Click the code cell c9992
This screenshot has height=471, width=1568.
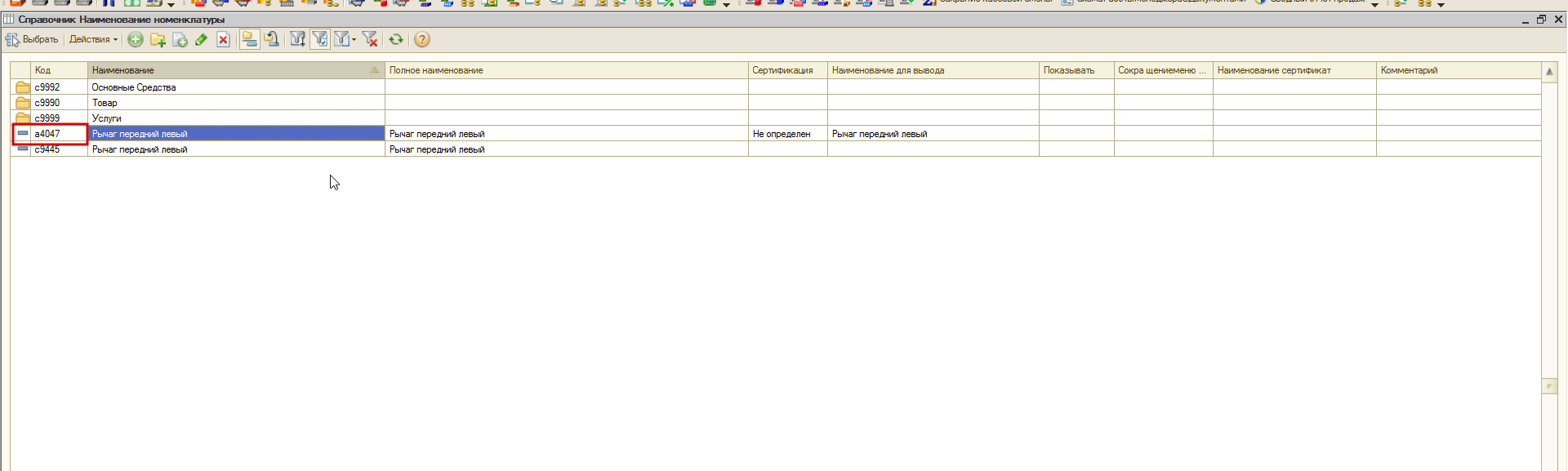tap(59, 87)
